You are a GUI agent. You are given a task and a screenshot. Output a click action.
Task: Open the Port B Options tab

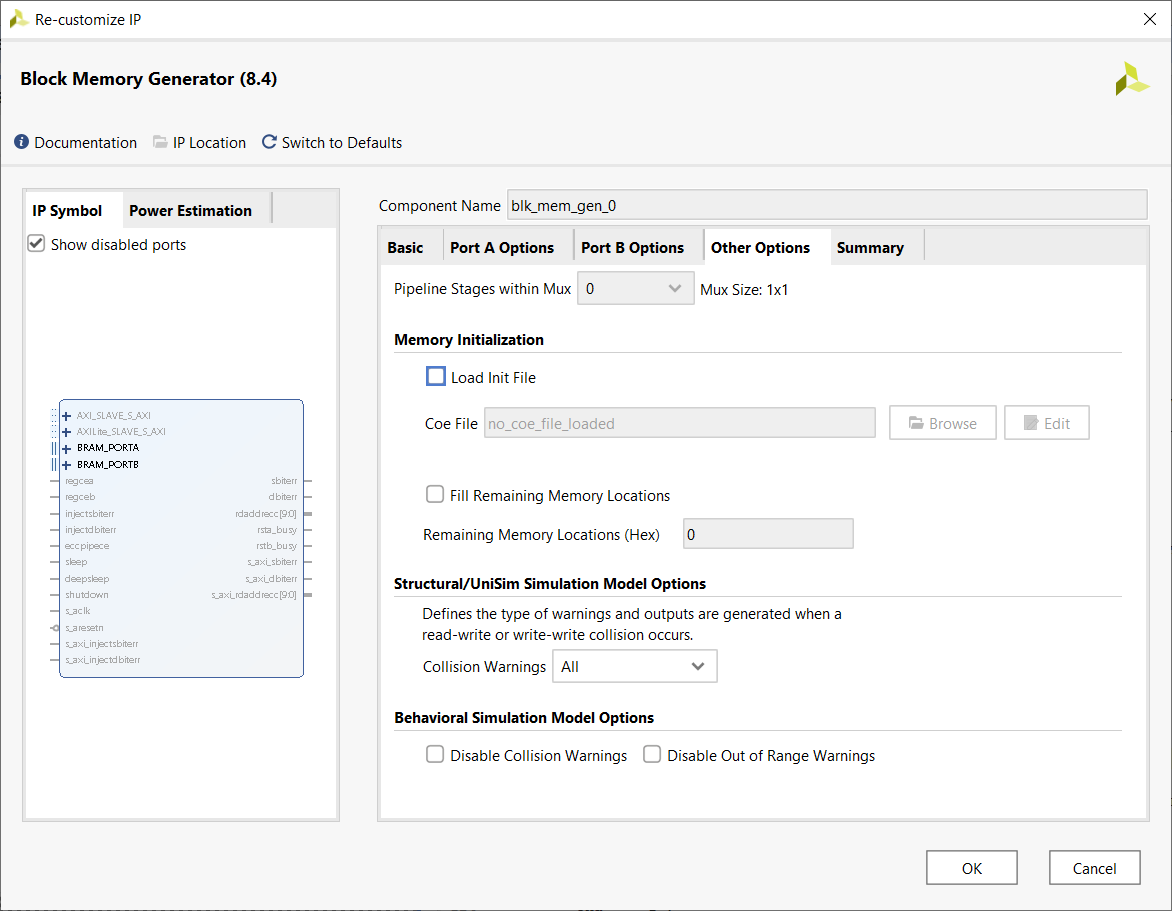(x=632, y=247)
